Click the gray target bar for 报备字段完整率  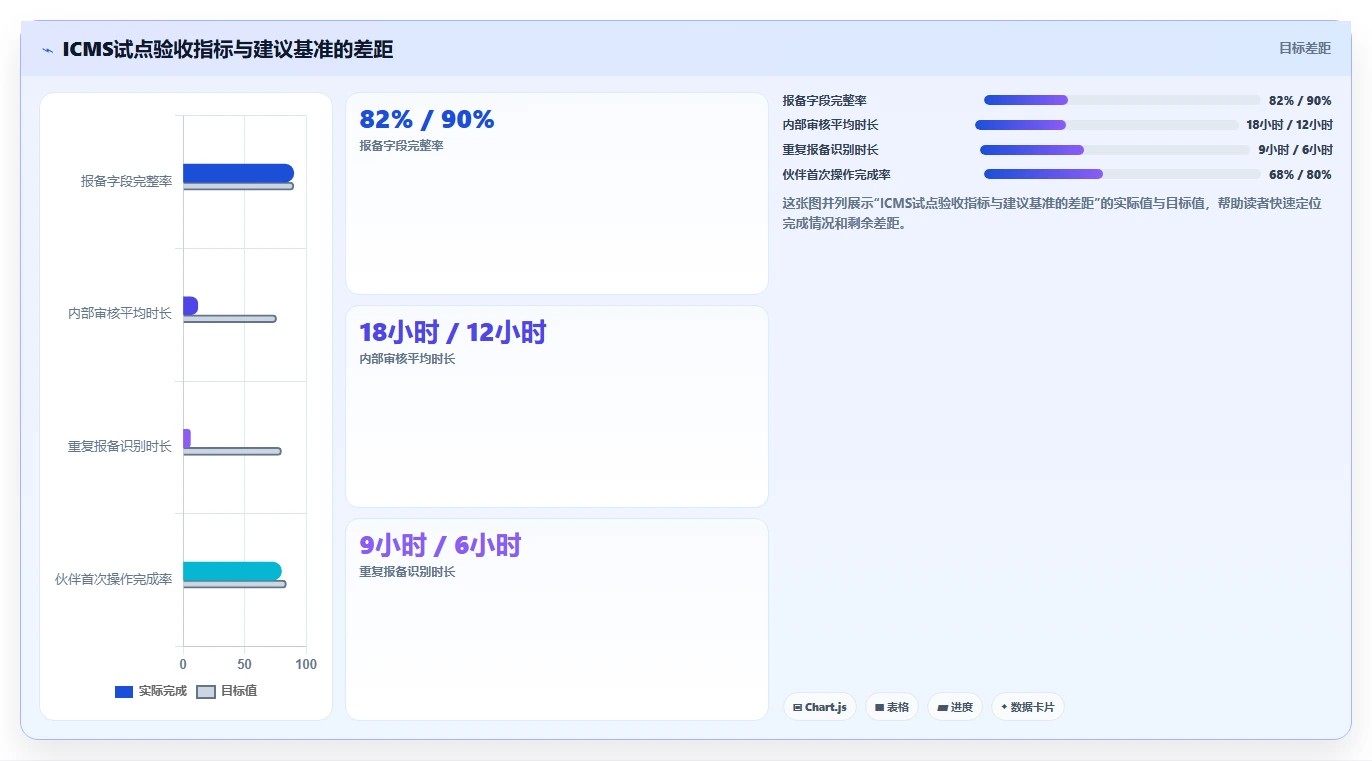tap(238, 186)
